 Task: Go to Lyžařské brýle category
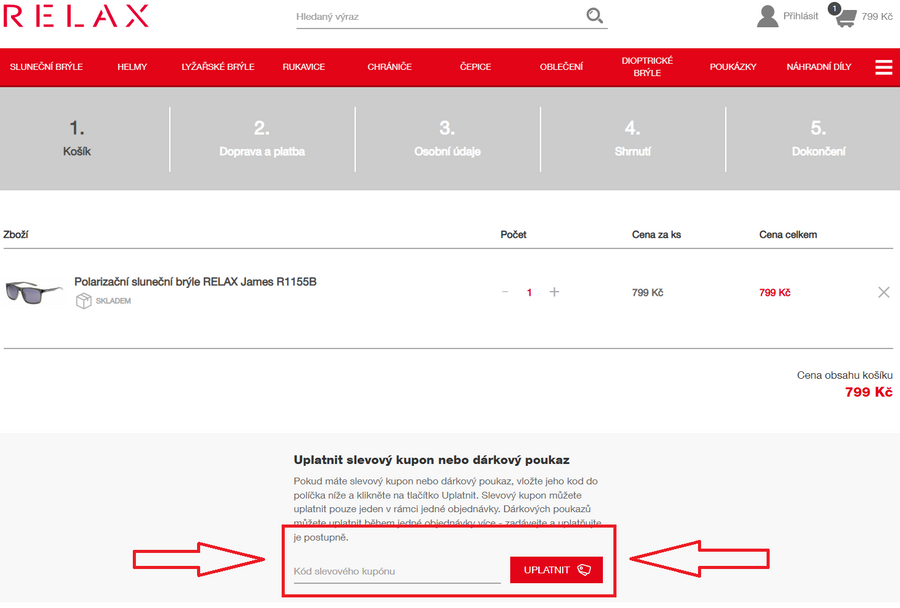click(x=218, y=67)
